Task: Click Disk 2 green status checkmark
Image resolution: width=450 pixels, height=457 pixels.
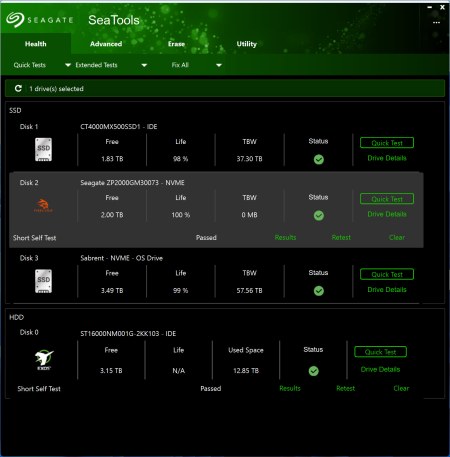Action: [319, 215]
